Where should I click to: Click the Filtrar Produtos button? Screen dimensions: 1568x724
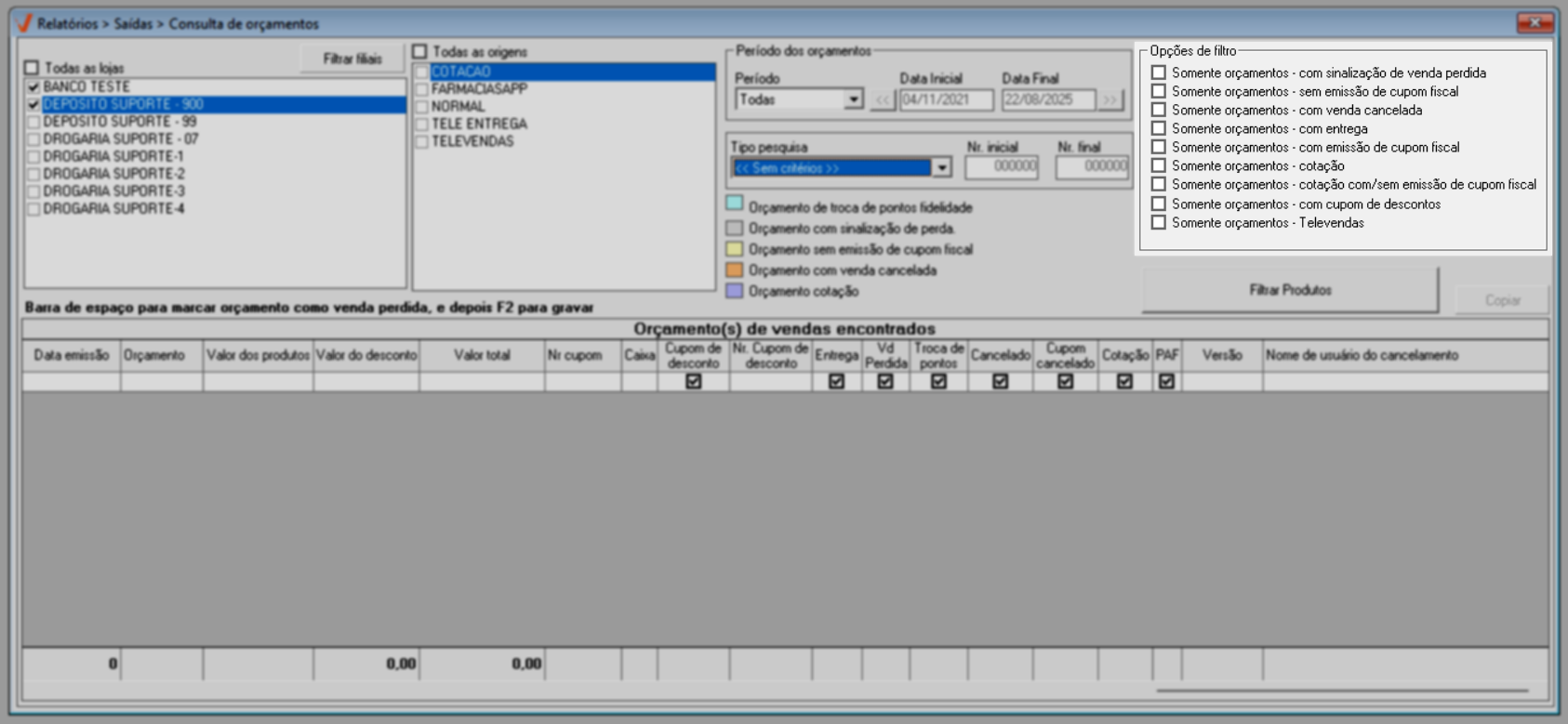(x=1290, y=290)
